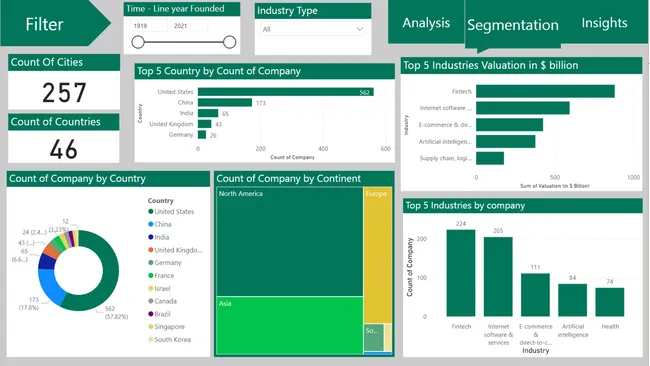
Task: Select the United Kingdom bar in Top 5 Country
Action: (204, 124)
